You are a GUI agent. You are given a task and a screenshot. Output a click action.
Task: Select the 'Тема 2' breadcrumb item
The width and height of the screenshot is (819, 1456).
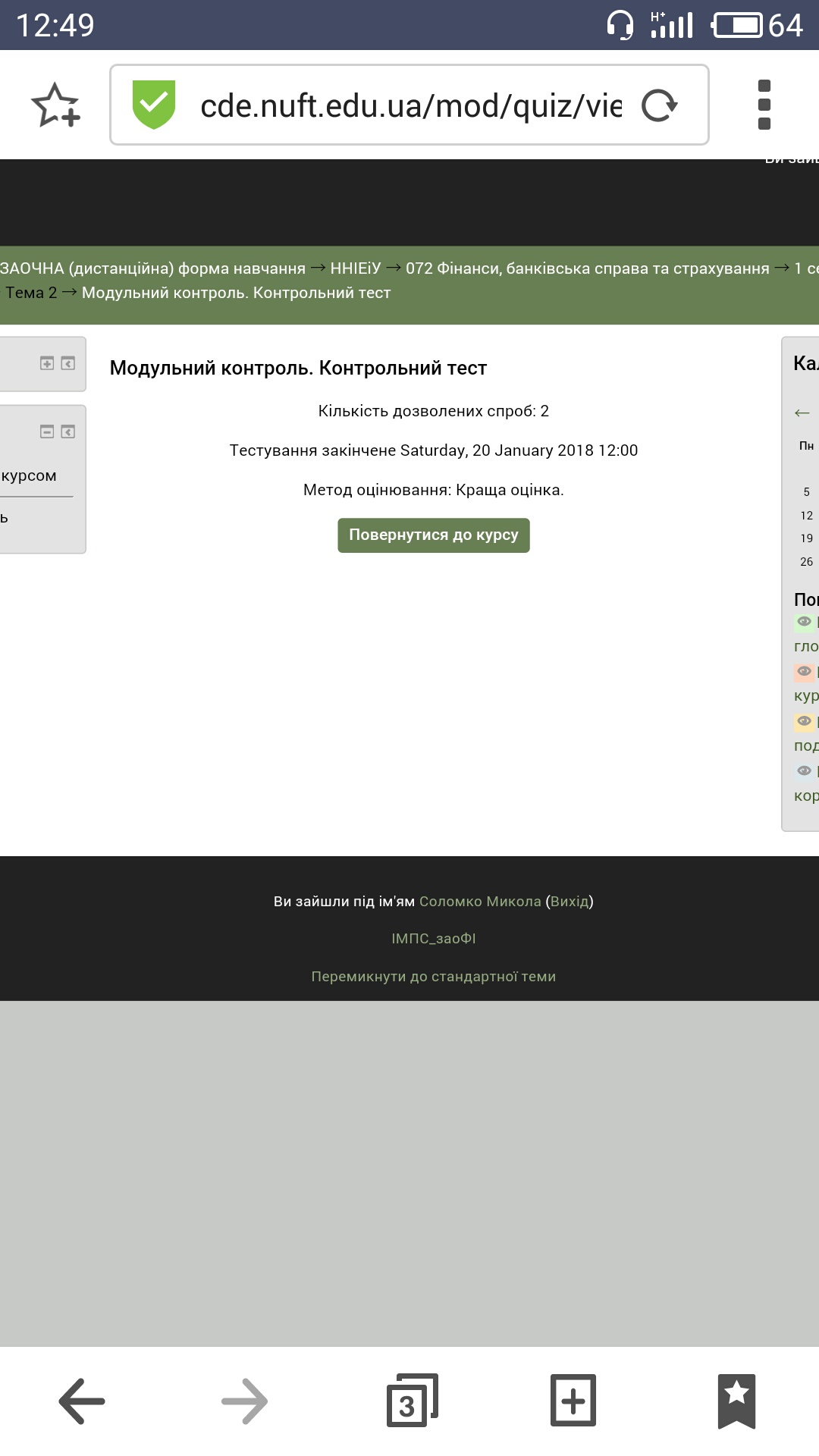pos(31,293)
